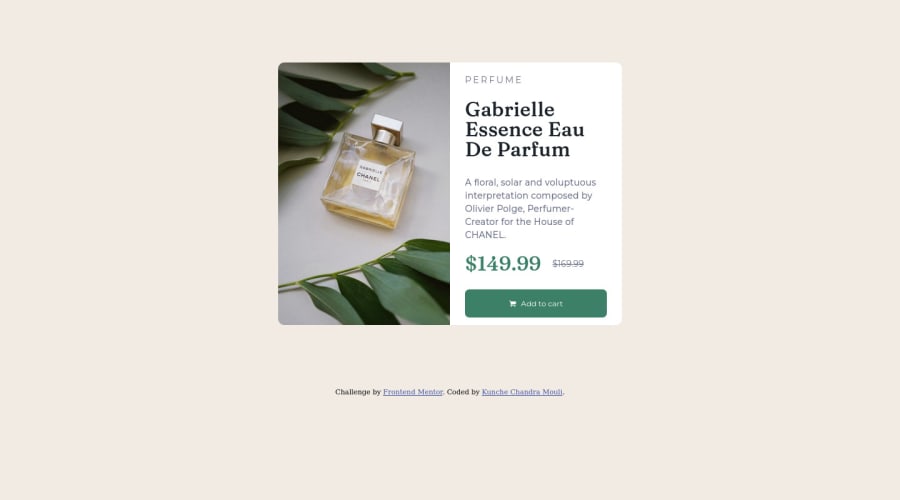Click the "Challenge by" footer text
900x500 pixels.
tap(358, 392)
